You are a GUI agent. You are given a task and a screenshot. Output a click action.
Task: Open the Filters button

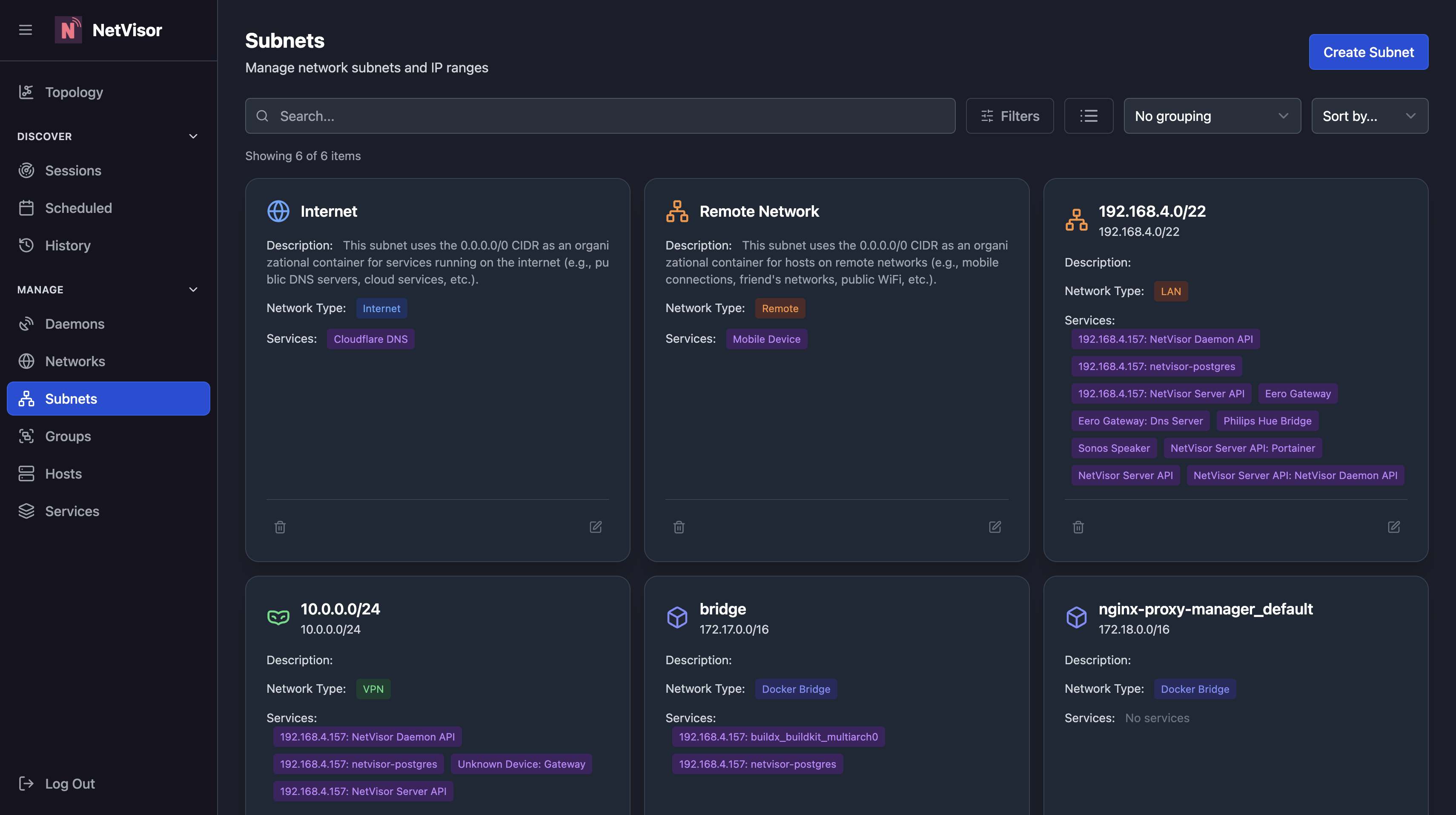[x=1009, y=116]
